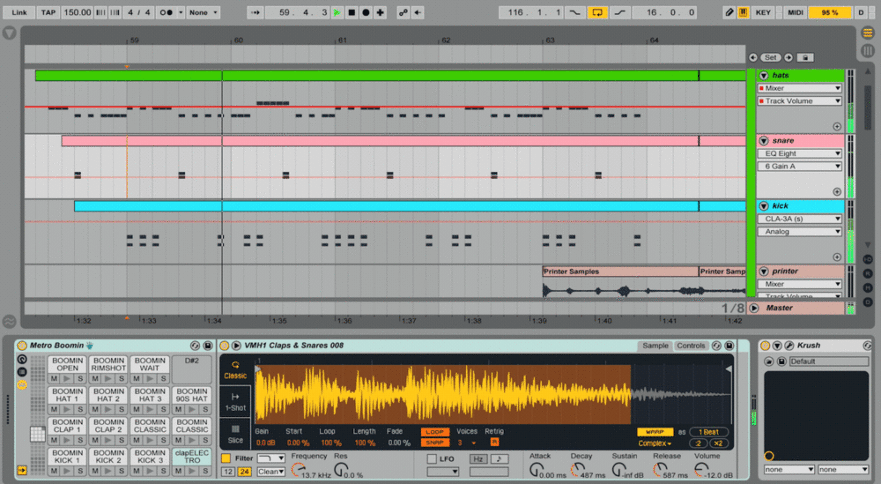Fold the snare track

click(764, 141)
